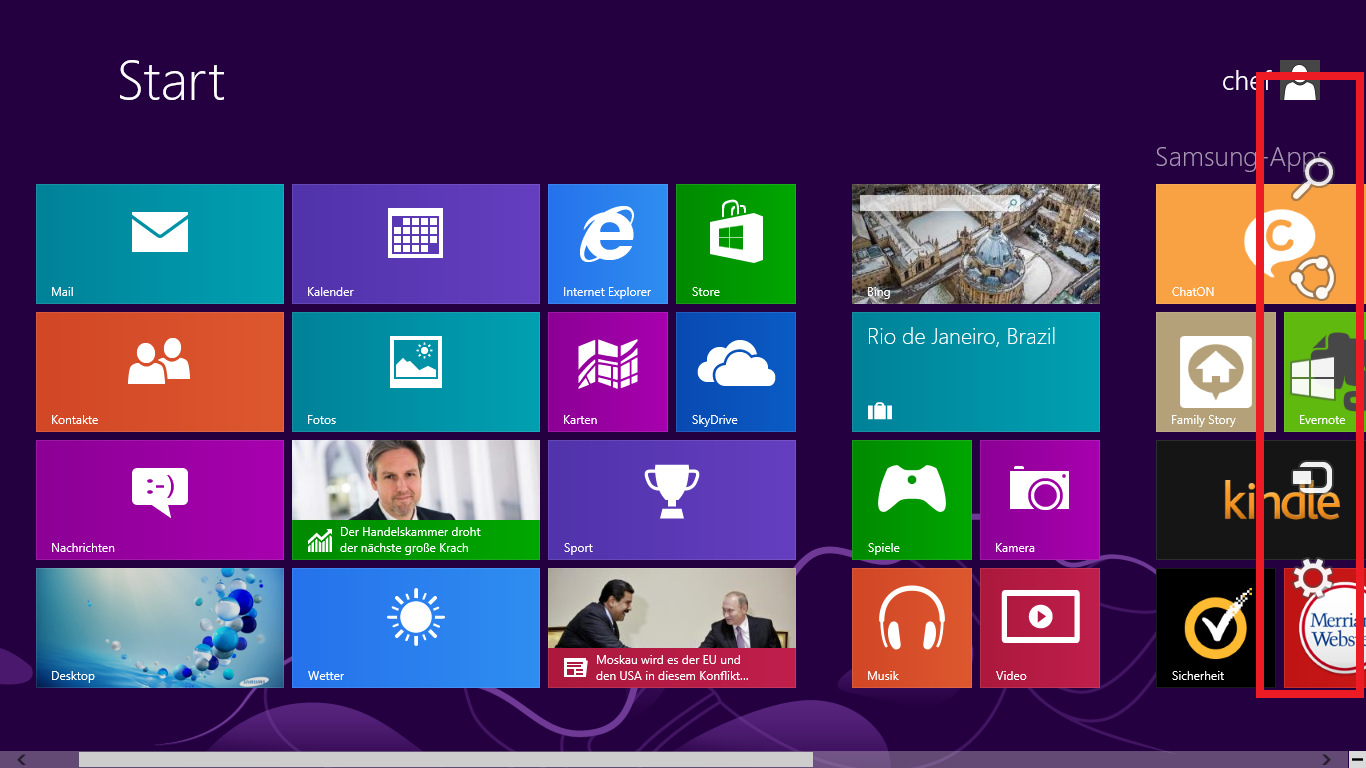Click the scrollbar right arrow

tap(1327, 760)
